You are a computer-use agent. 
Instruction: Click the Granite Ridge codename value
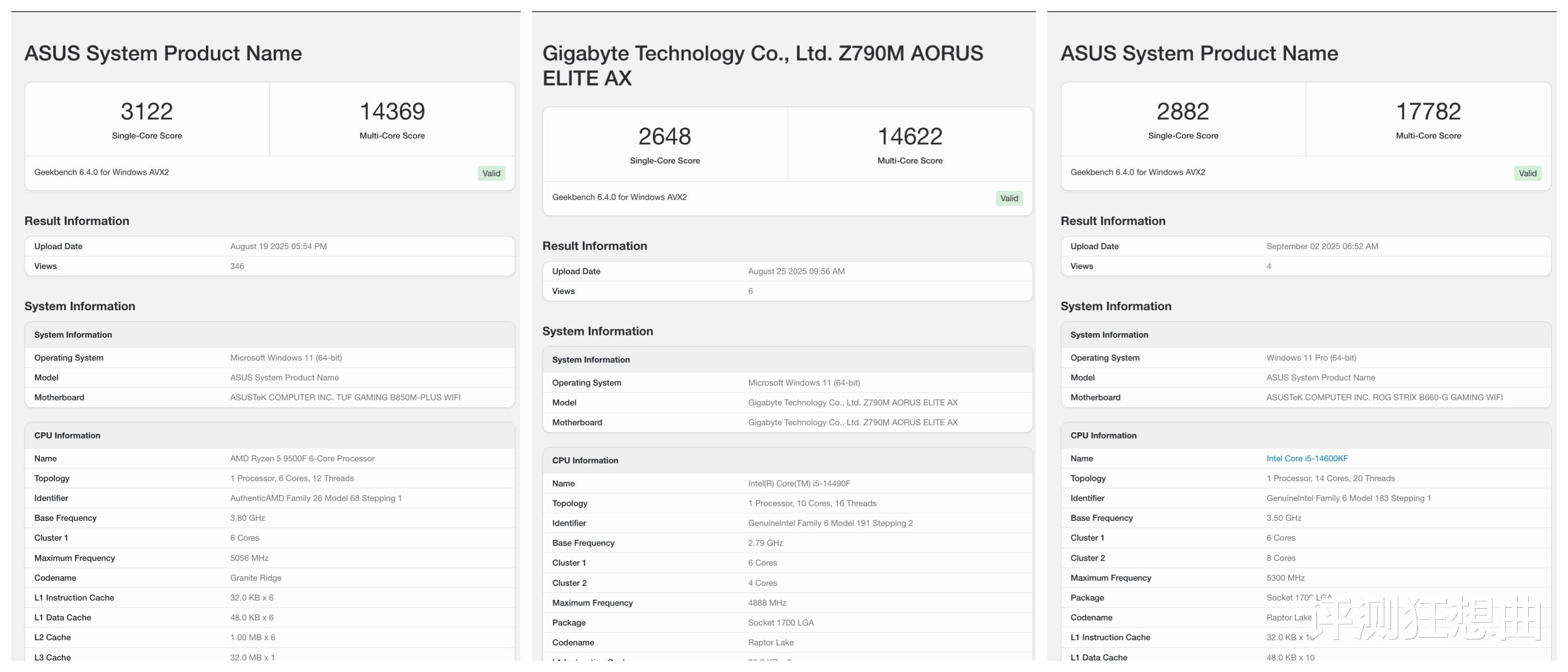coord(256,578)
